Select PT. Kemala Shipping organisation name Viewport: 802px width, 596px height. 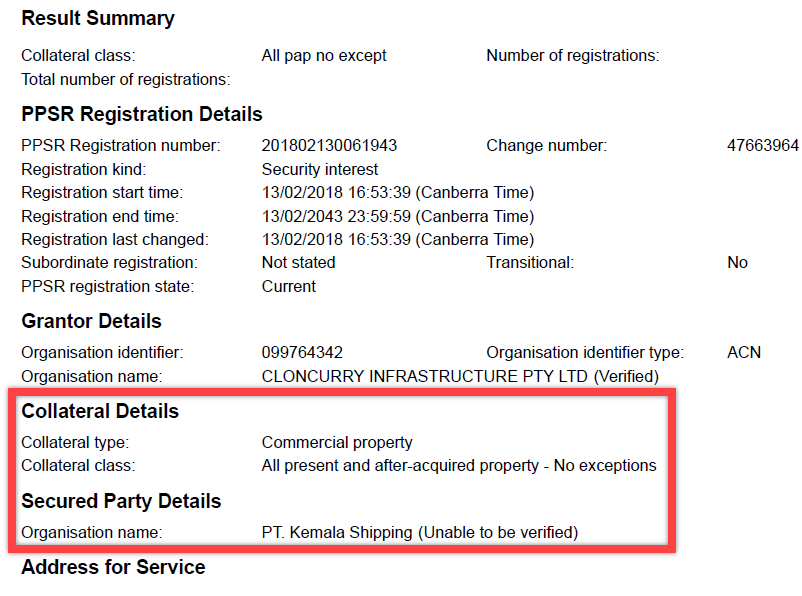tap(337, 533)
